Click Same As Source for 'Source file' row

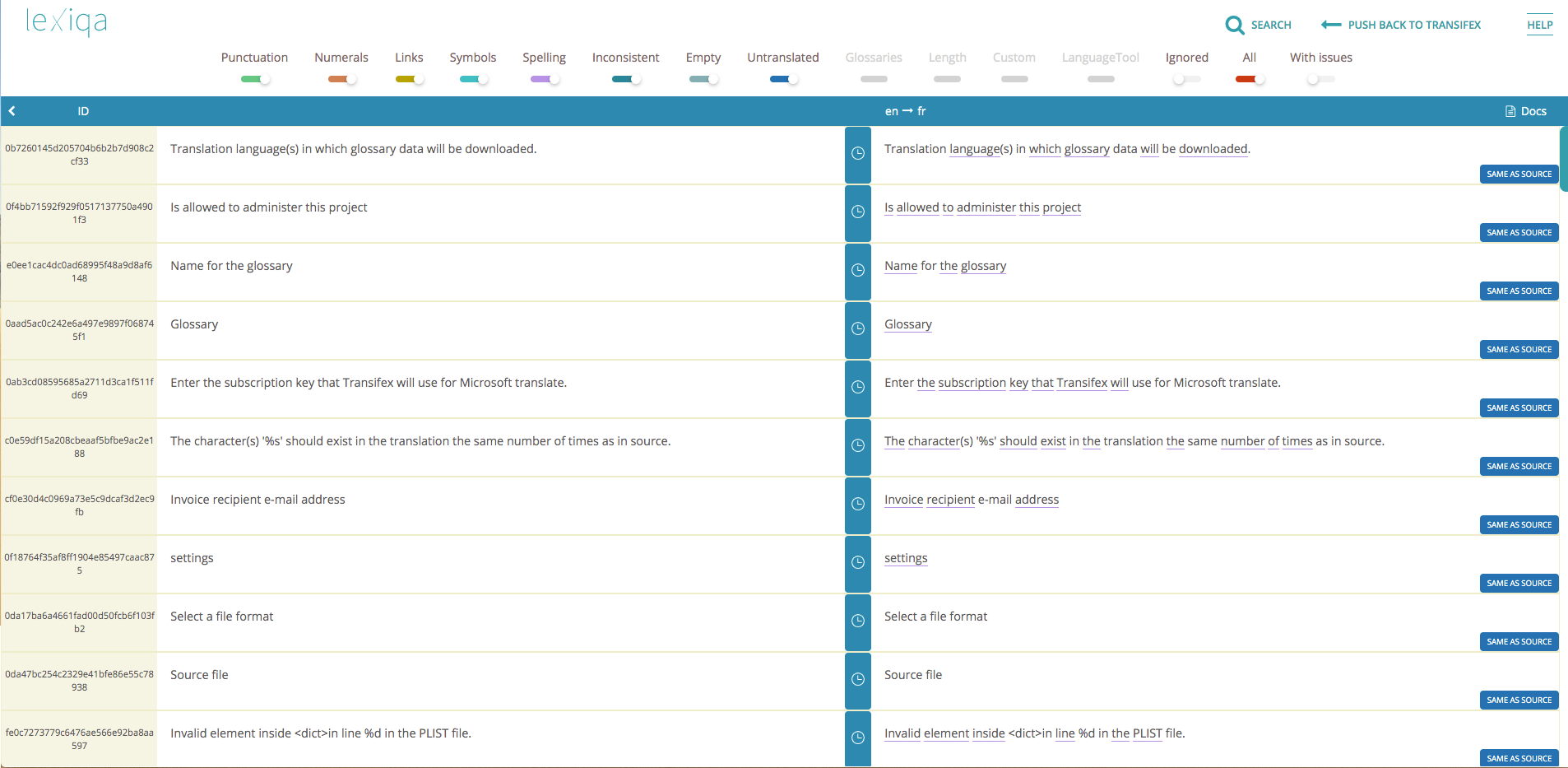click(1519, 700)
